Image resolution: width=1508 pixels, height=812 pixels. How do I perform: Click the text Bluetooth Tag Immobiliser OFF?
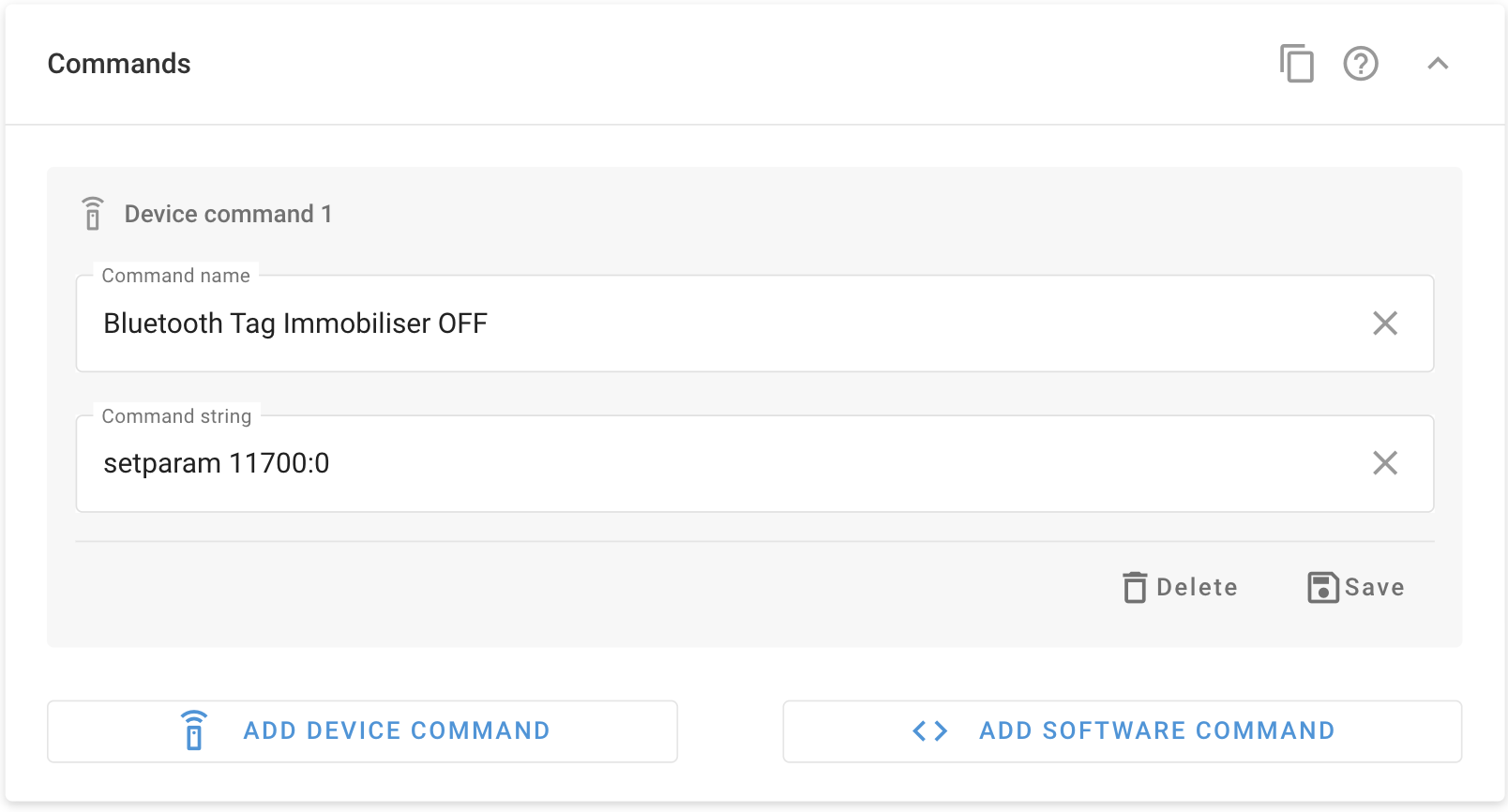tap(295, 323)
